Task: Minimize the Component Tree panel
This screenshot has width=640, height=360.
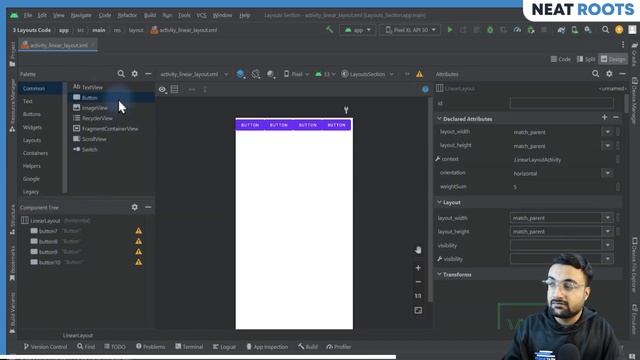Action: (148, 207)
